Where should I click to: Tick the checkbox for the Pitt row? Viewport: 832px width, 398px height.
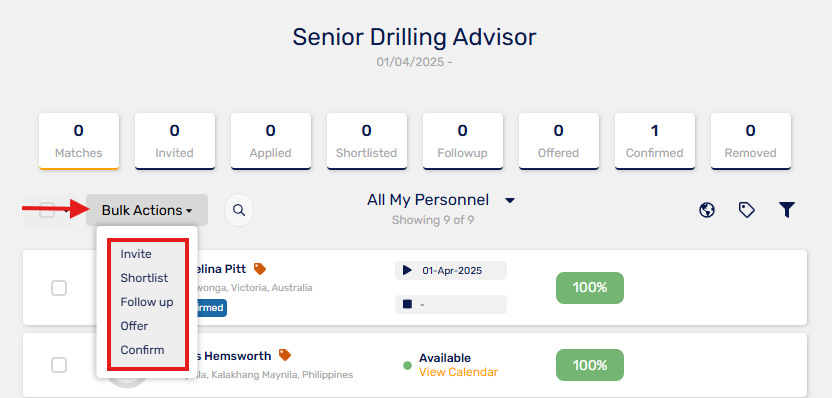59,288
